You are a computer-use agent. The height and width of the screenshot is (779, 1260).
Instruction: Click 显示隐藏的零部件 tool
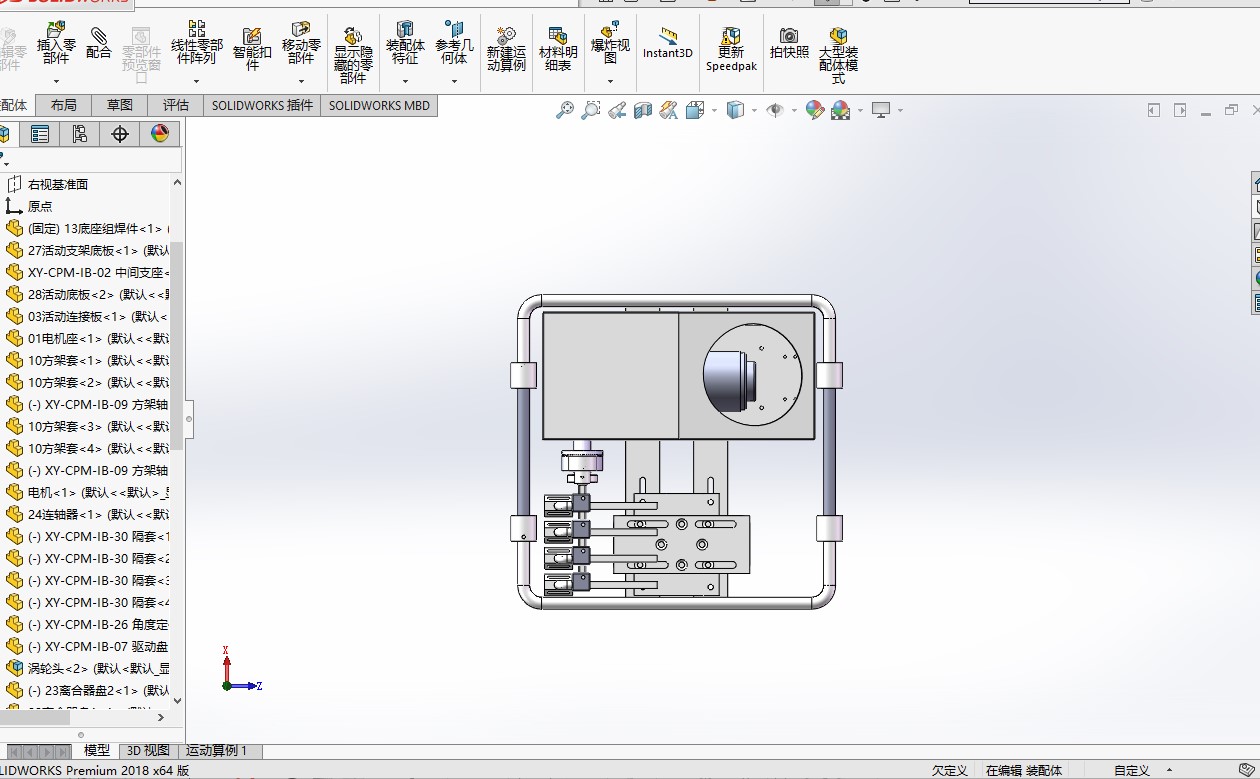(353, 56)
